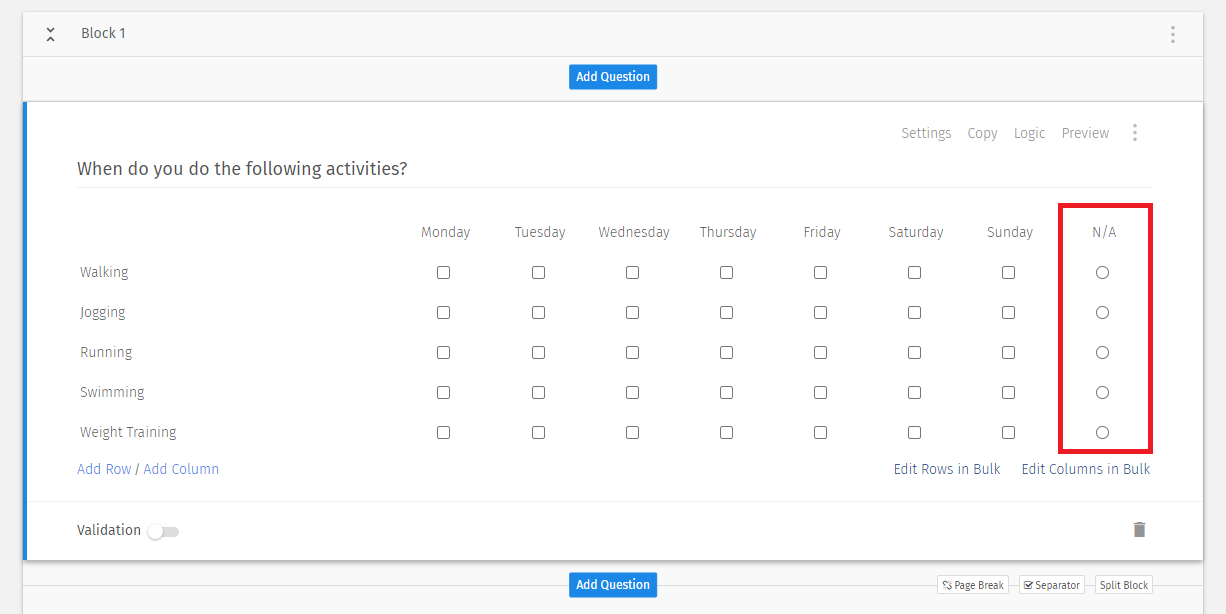The height and width of the screenshot is (614, 1226).
Task: Click the top Add Question button
Action: (612, 76)
